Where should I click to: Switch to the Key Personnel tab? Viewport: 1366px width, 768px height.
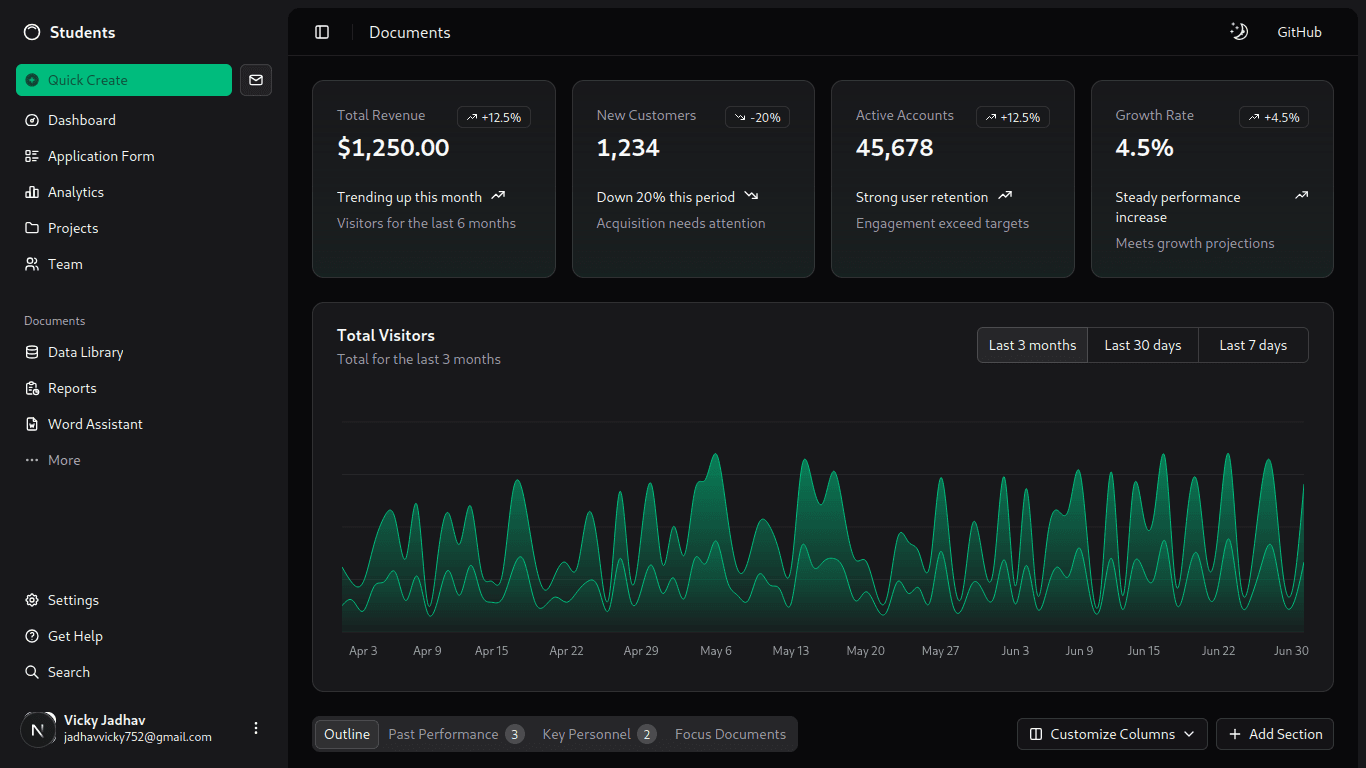coord(599,734)
